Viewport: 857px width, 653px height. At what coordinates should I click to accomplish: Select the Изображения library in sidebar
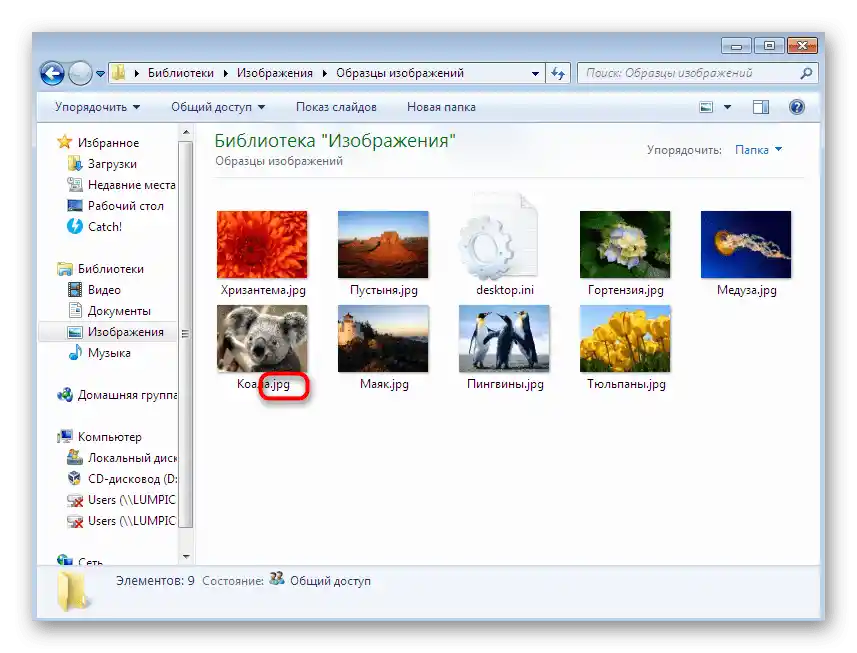[126, 332]
